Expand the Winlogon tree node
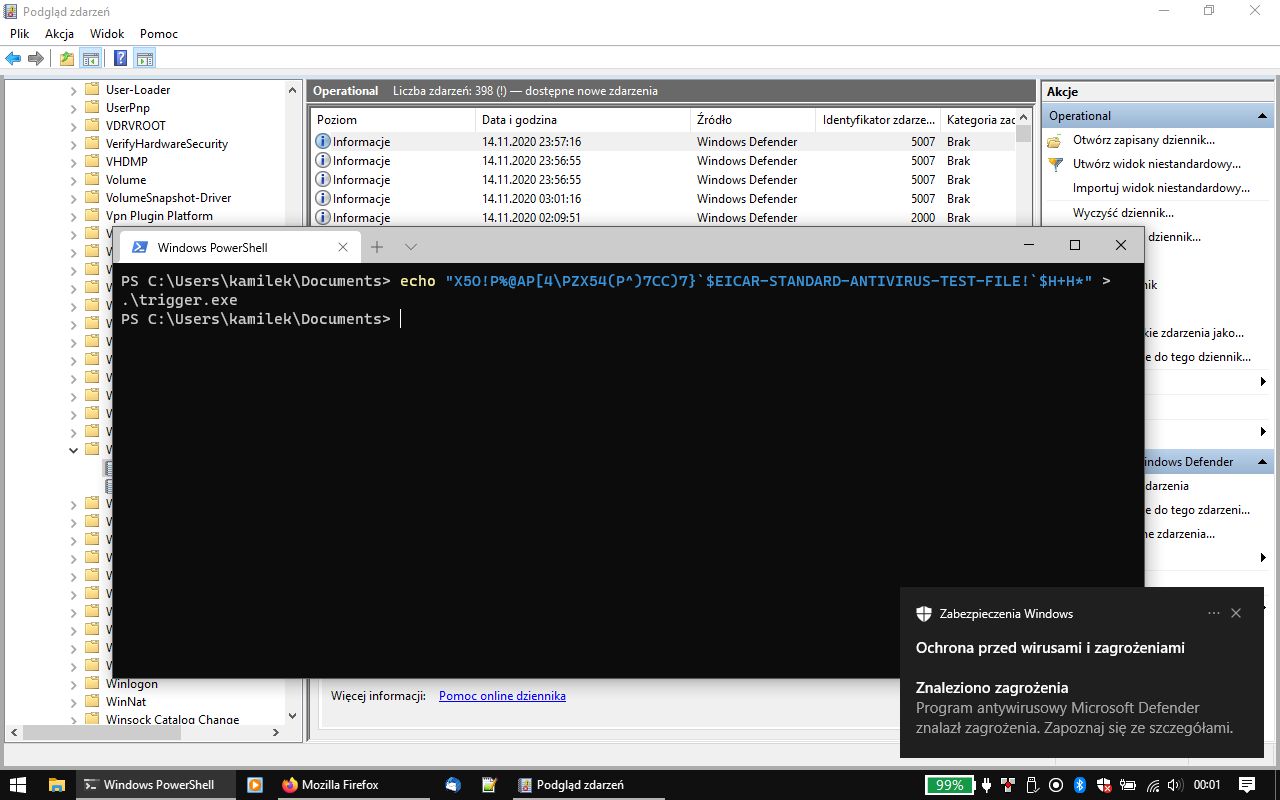This screenshot has width=1280, height=800. 74,684
